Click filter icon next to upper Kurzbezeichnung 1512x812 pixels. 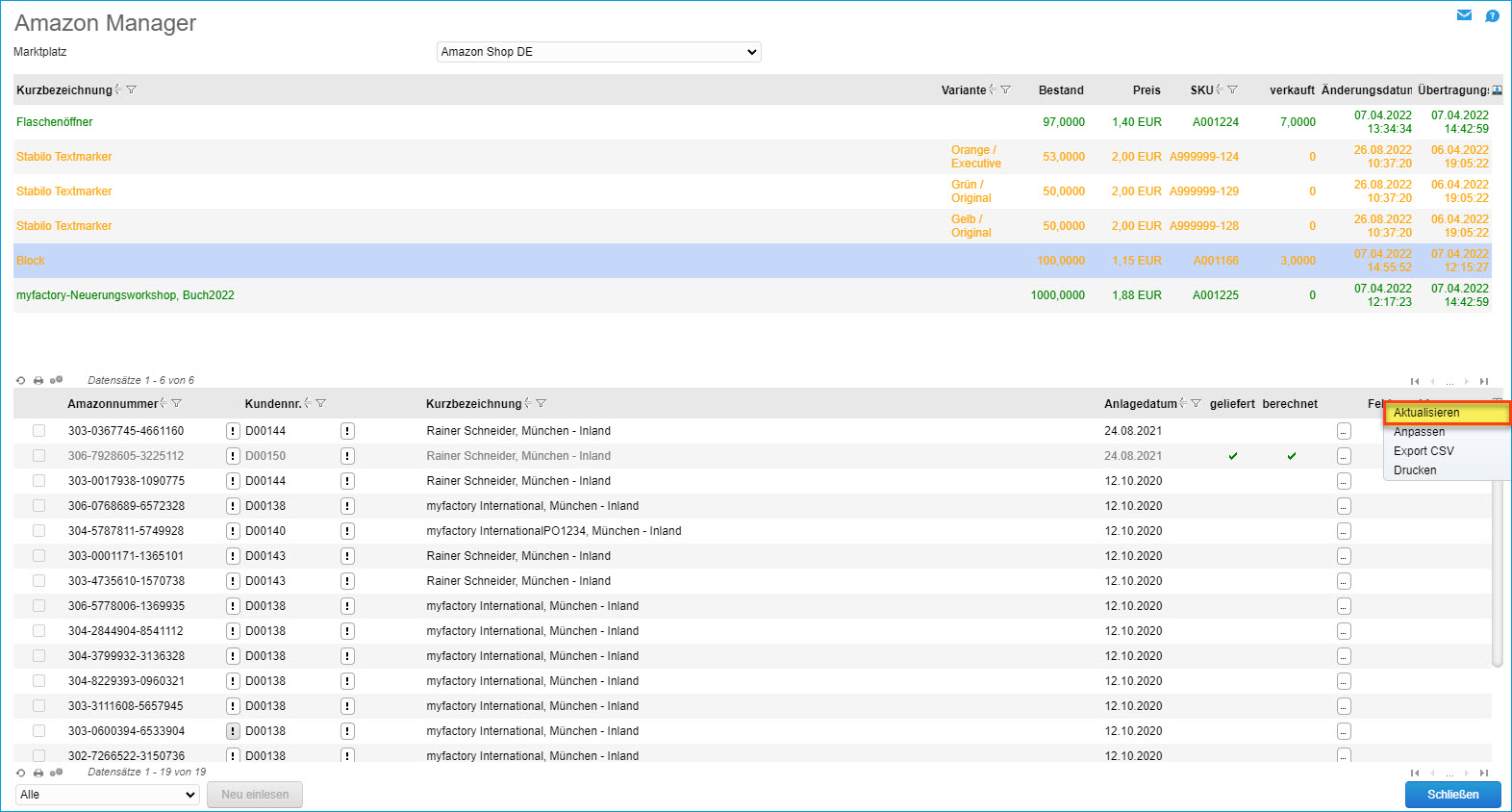132,90
